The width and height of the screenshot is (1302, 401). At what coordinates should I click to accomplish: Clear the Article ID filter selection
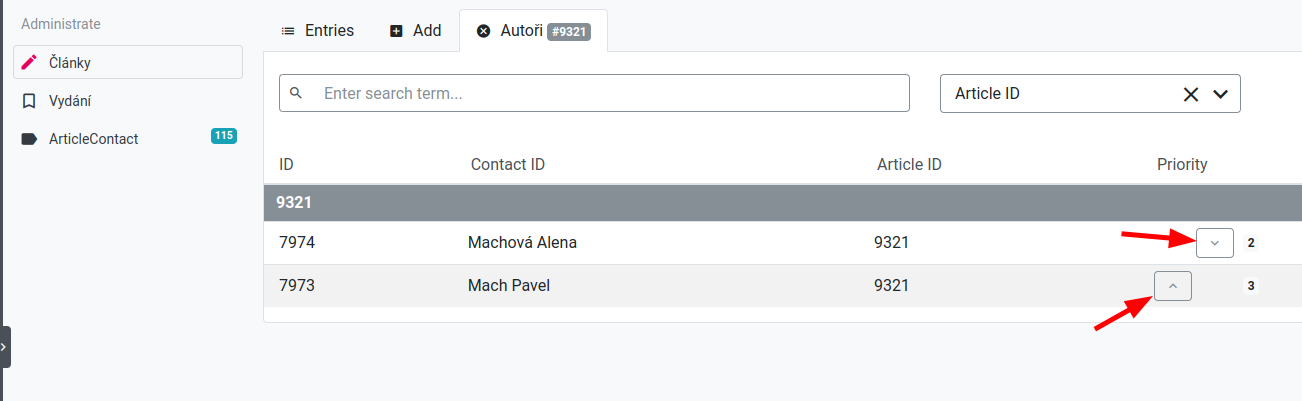click(x=1190, y=94)
